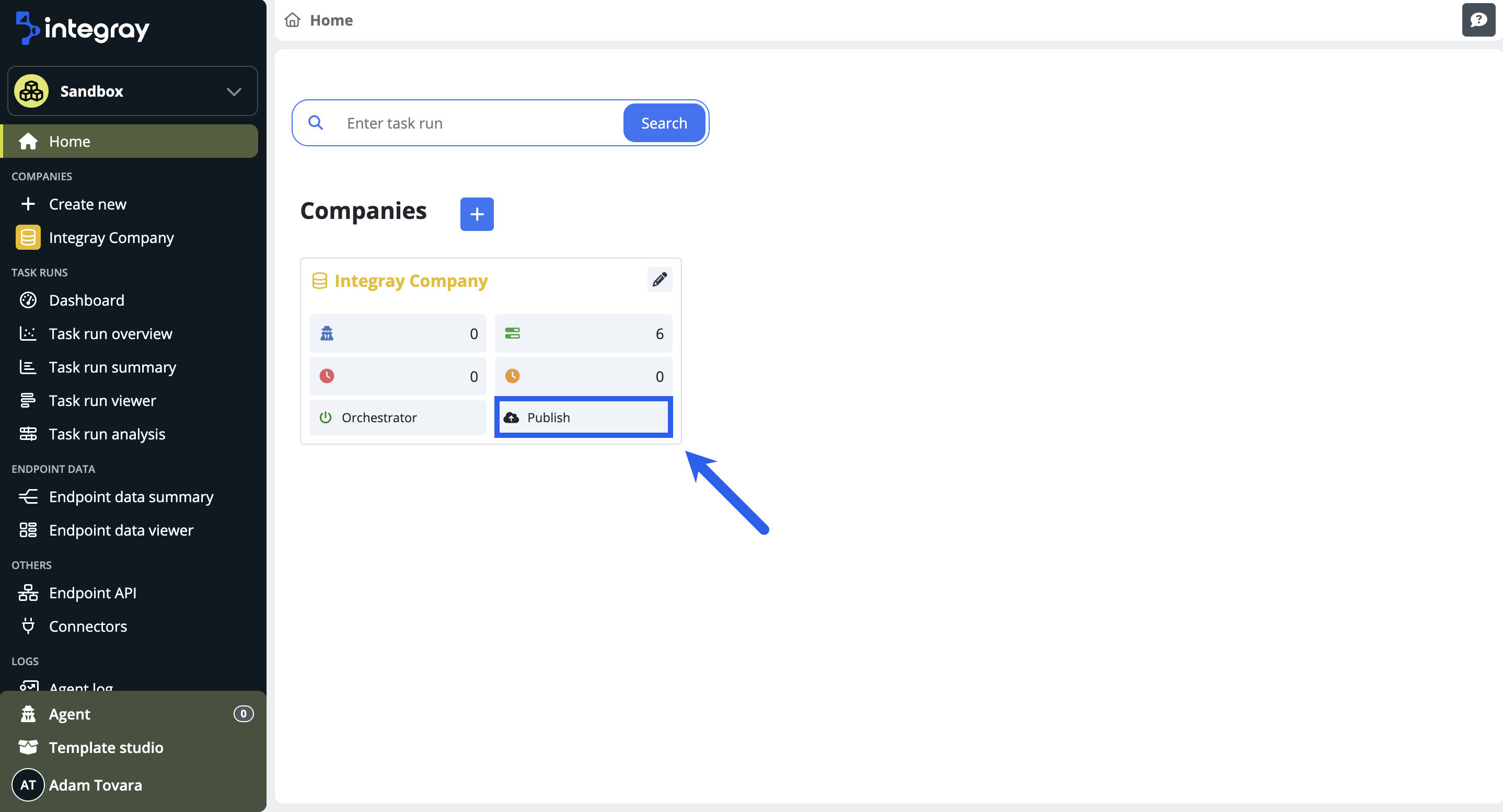Click the home breadcrumb icon
This screenshot has height=812, width=1503.
(x=292, y=20)
